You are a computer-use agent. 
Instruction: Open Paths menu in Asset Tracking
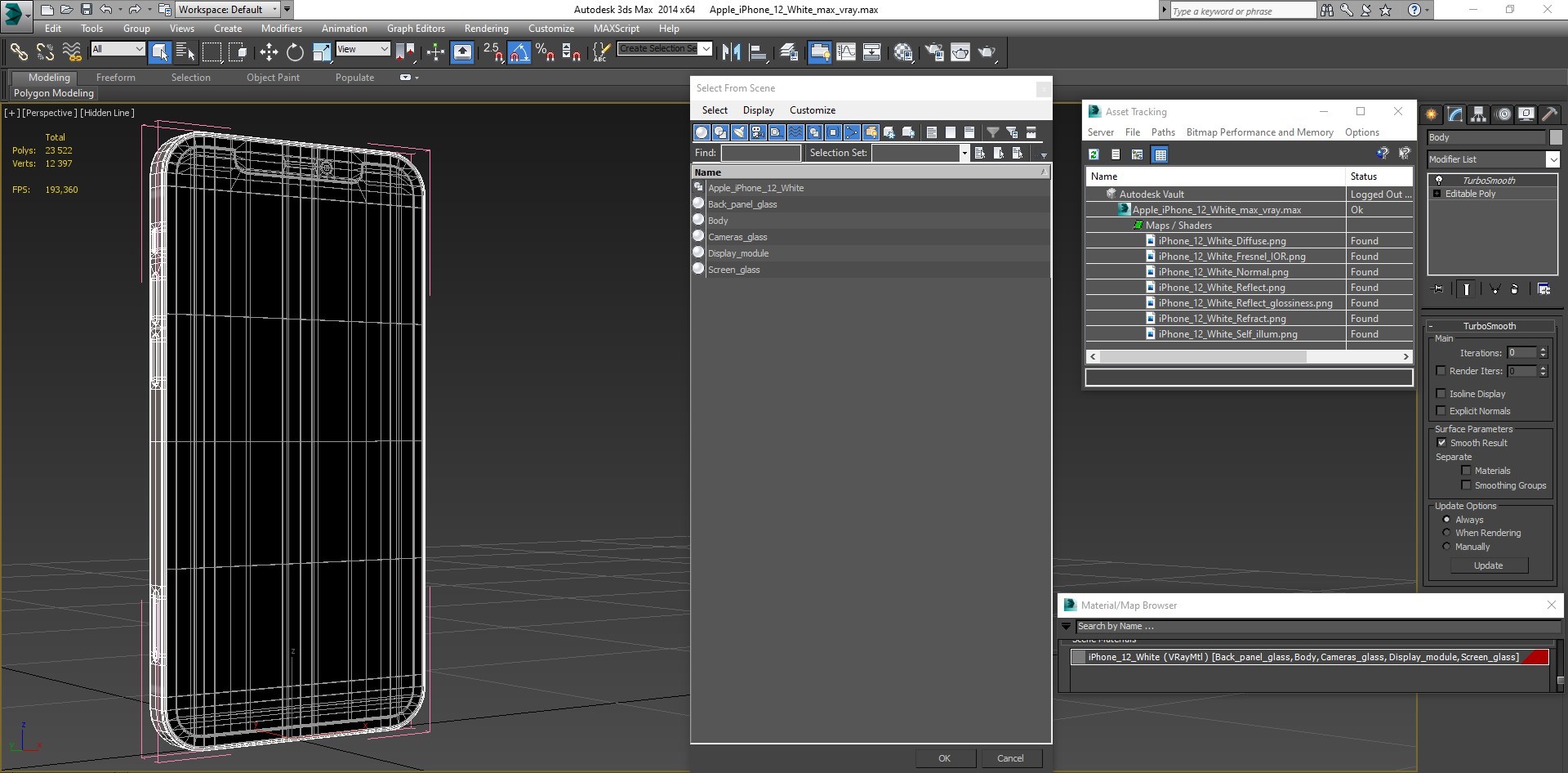point(1163,132)
